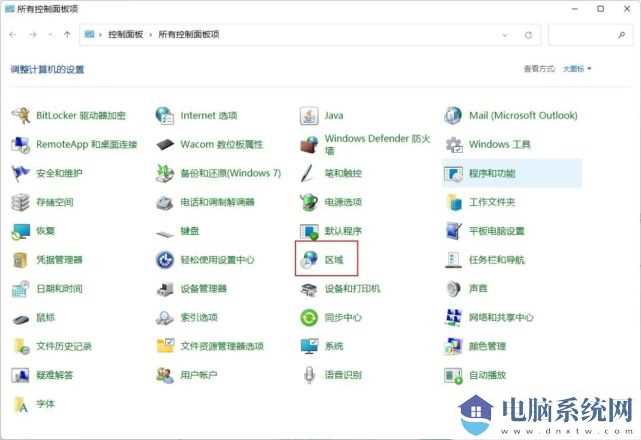Image resolution: width=641 pixels, height=440 pixels.
Task: Open the 工作文件夹 icon
Action: (x=454, y=202)
